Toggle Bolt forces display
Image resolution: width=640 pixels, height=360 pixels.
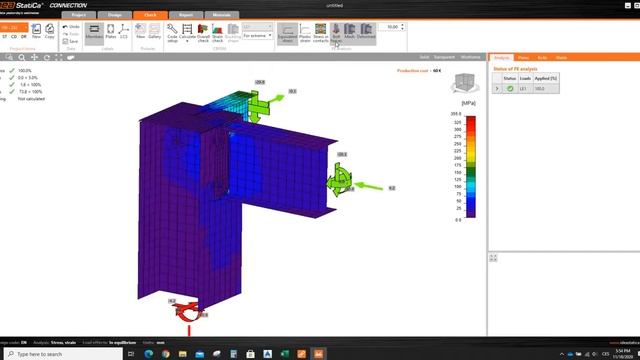(x=336, y=33)
